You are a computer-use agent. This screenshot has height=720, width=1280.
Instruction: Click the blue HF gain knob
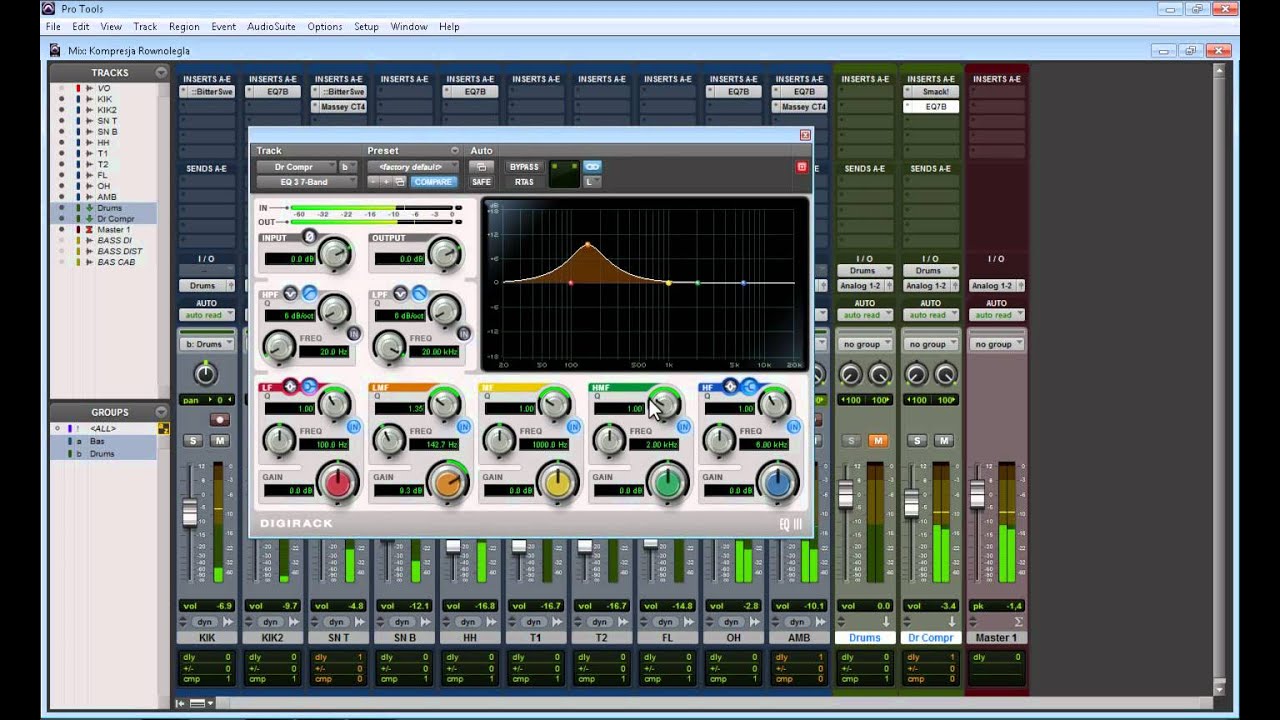(777, 483)
